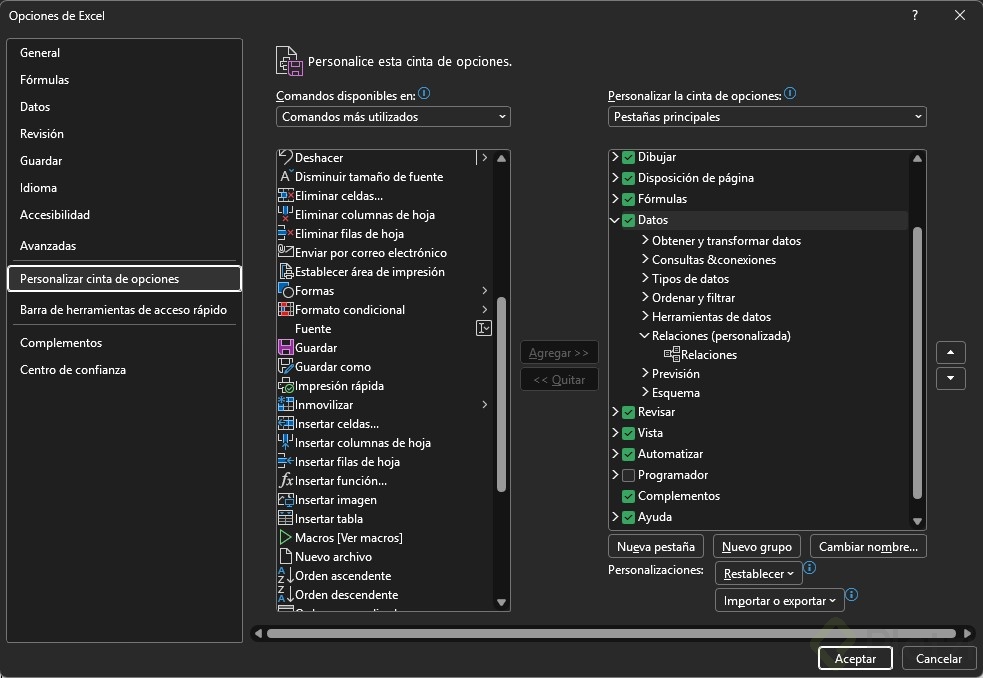Click the Formas shapes icon

(x=286, y=290)
